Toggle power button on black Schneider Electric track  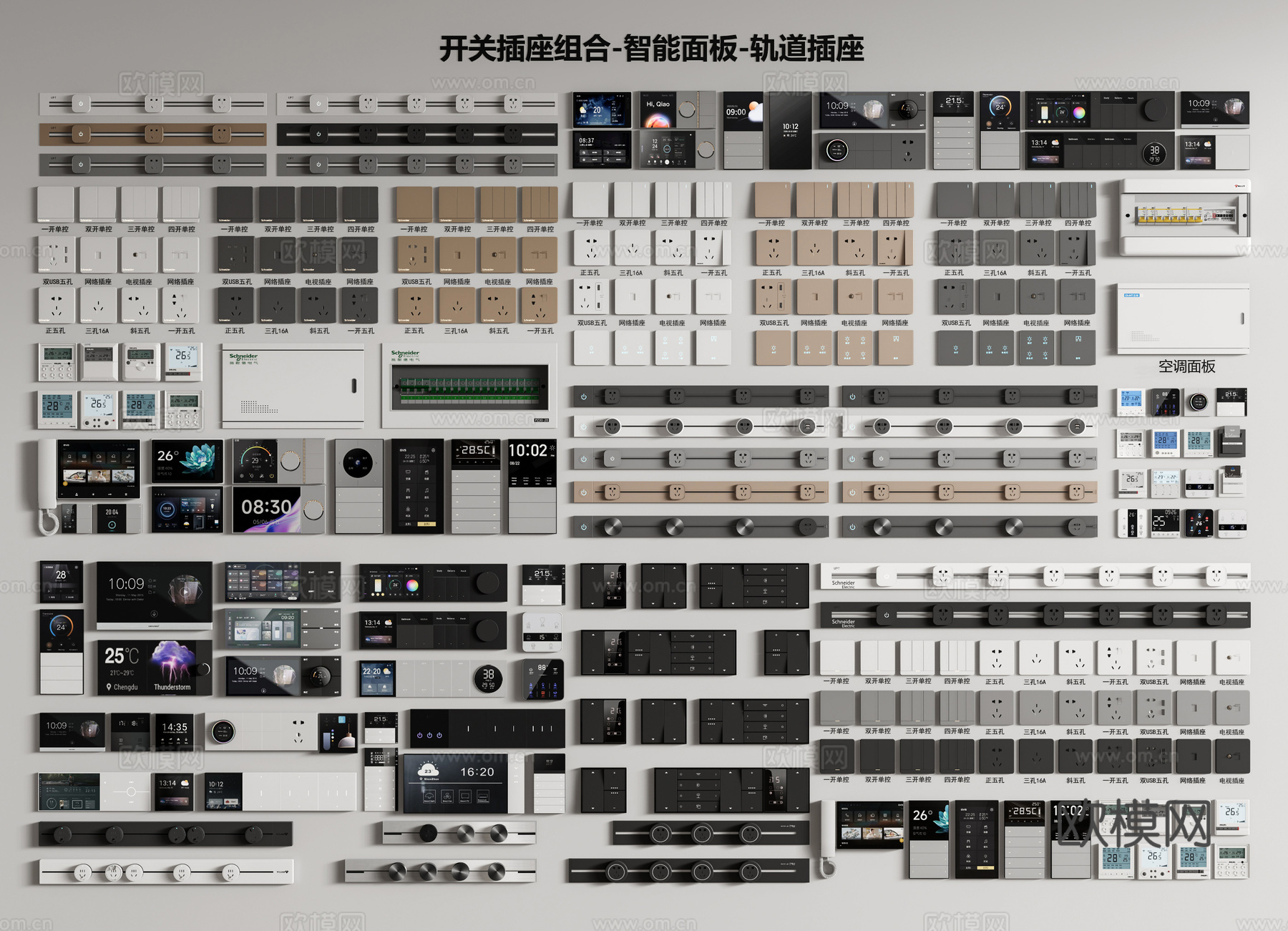(886, 615)
